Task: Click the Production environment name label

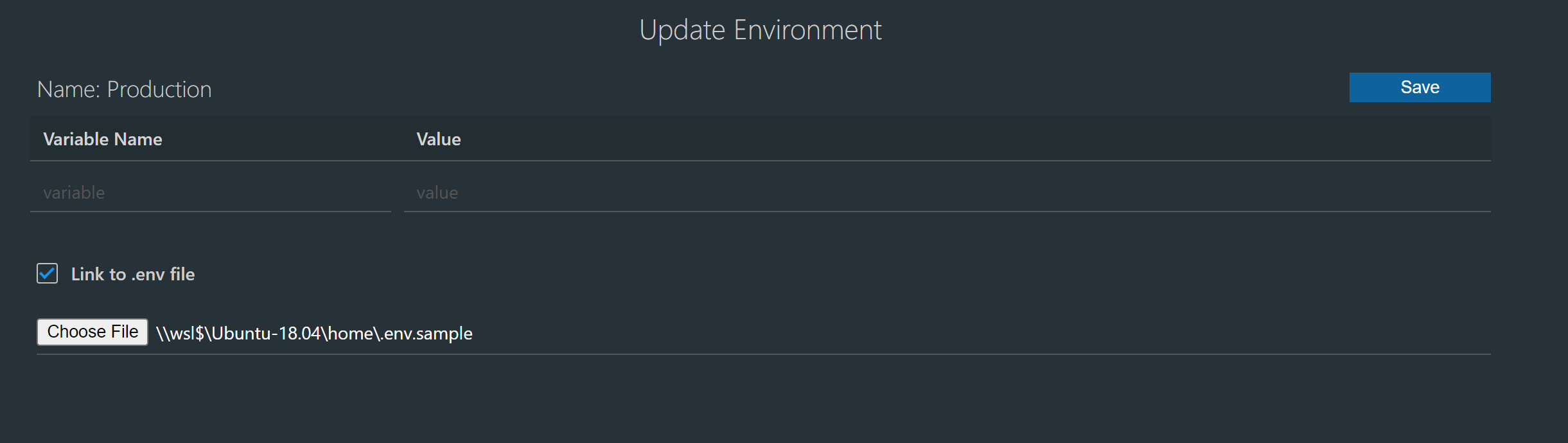Action: point(125,89)
